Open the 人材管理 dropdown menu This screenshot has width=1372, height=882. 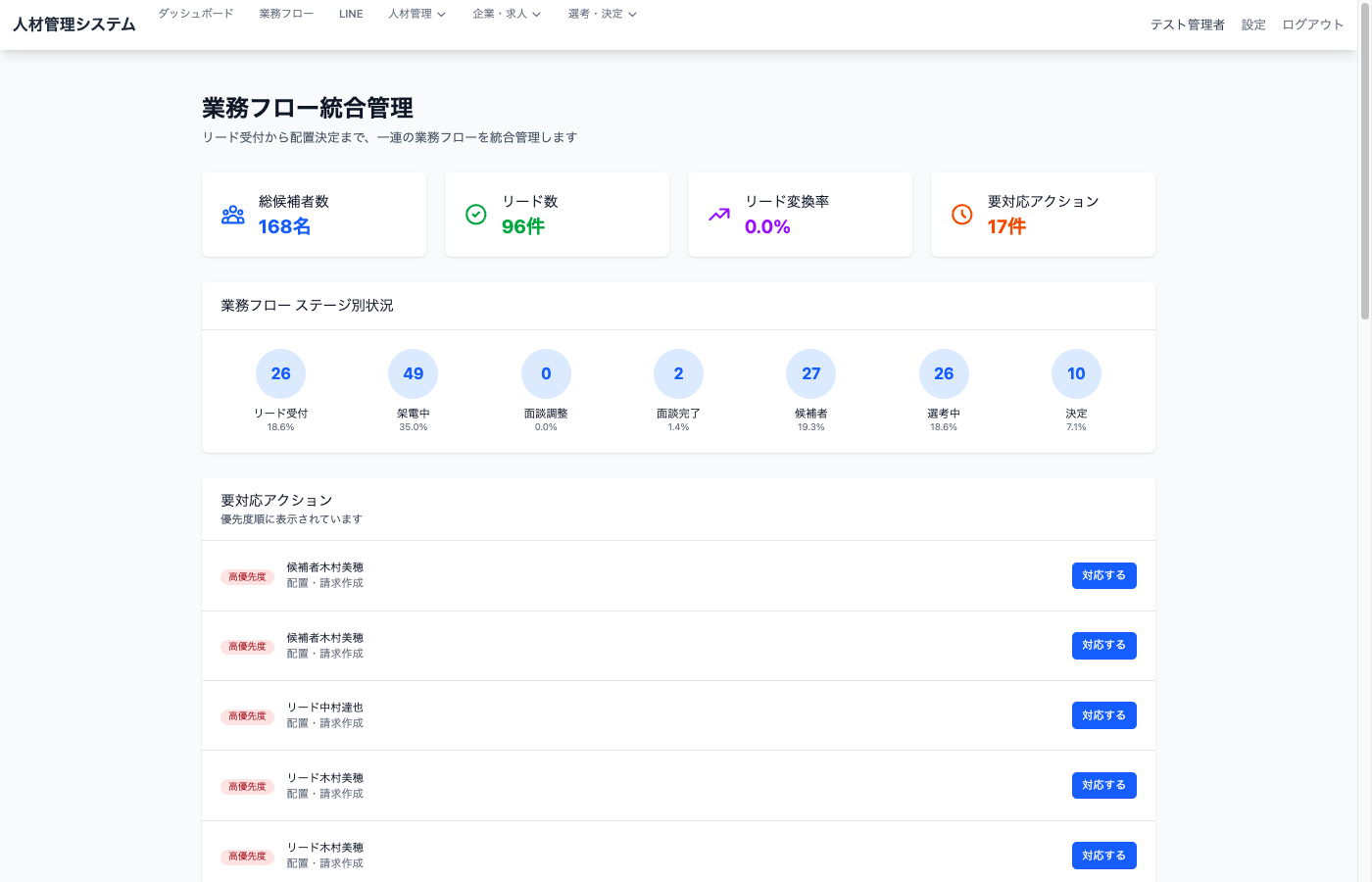tap(416, 14)
